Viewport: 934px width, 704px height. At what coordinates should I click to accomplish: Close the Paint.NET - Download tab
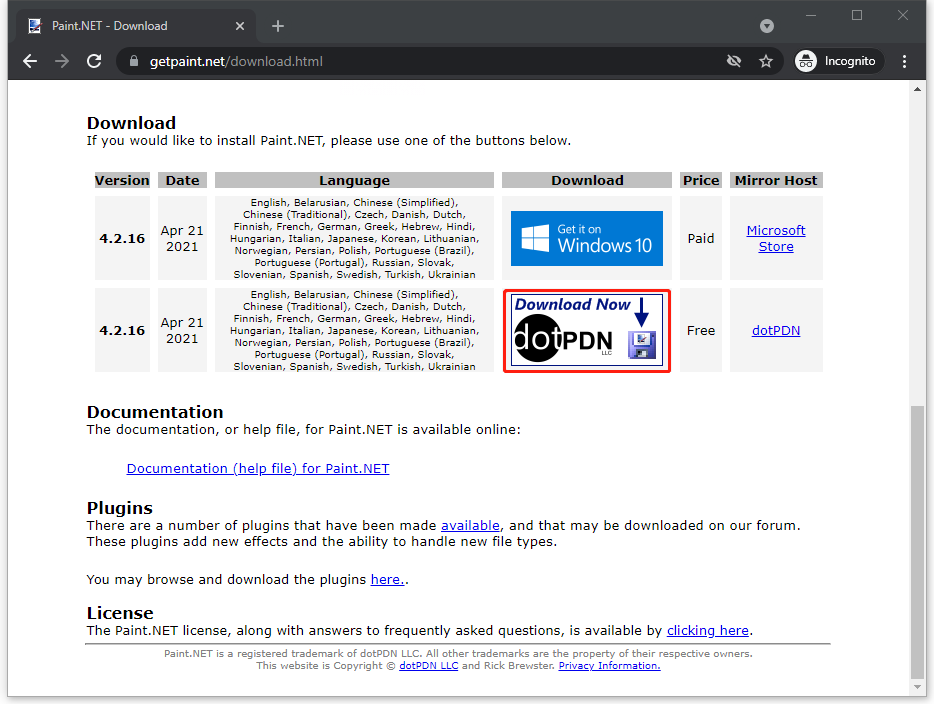click(x=240, y=26)
